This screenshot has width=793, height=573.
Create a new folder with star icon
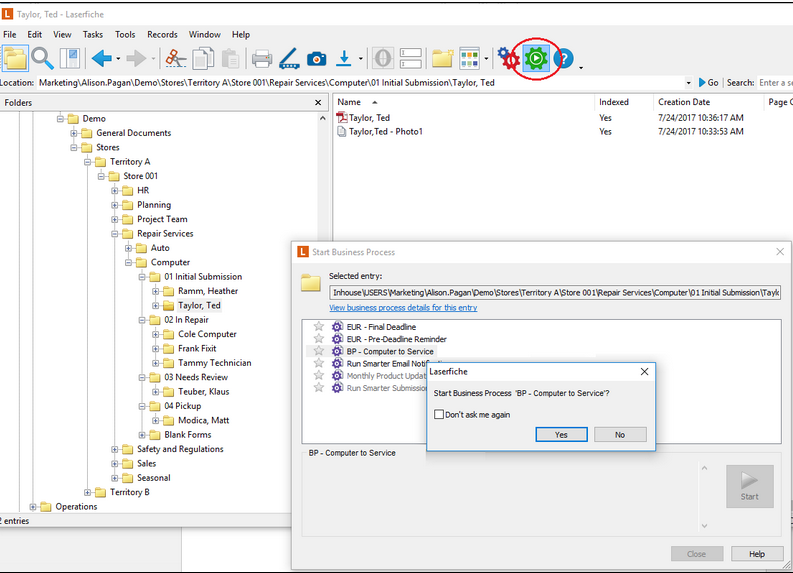point(443,59)
